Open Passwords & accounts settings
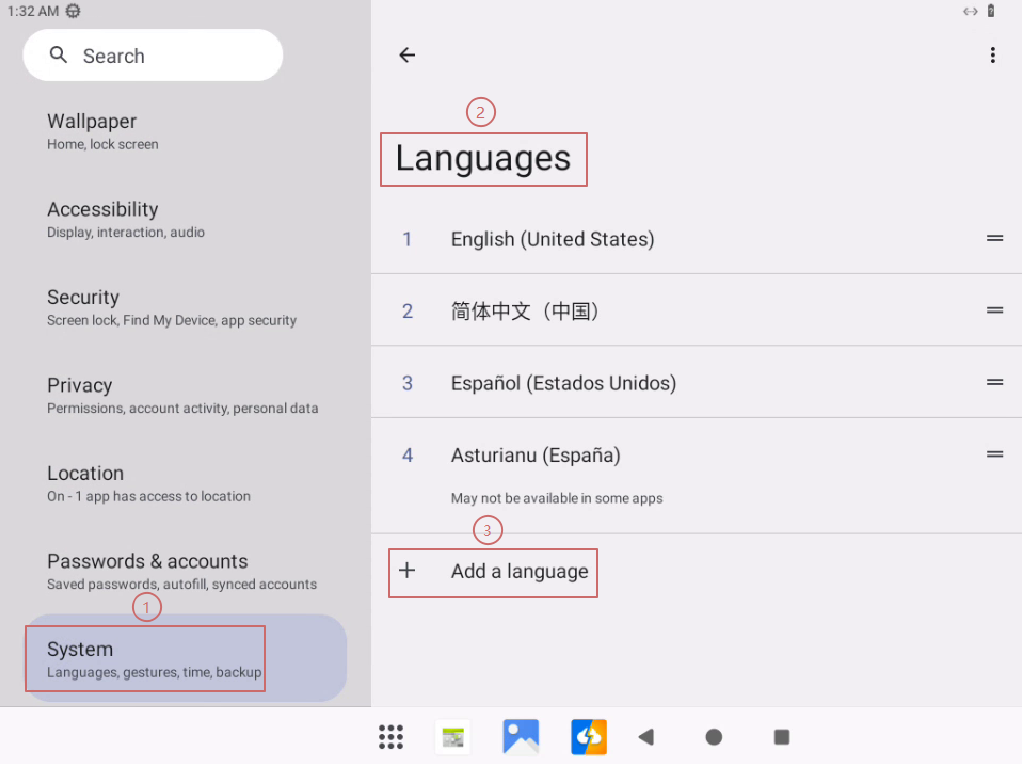 (147, 571)
